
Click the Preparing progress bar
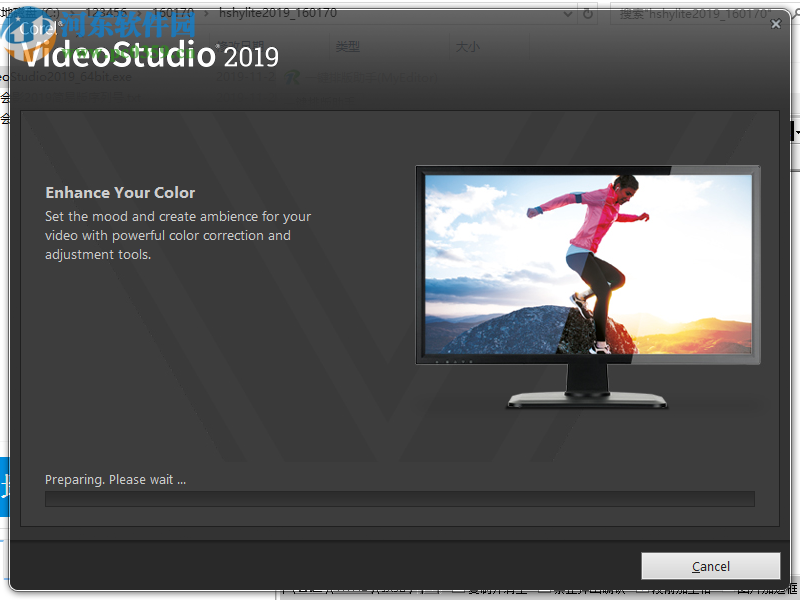[x=400, y=498]
